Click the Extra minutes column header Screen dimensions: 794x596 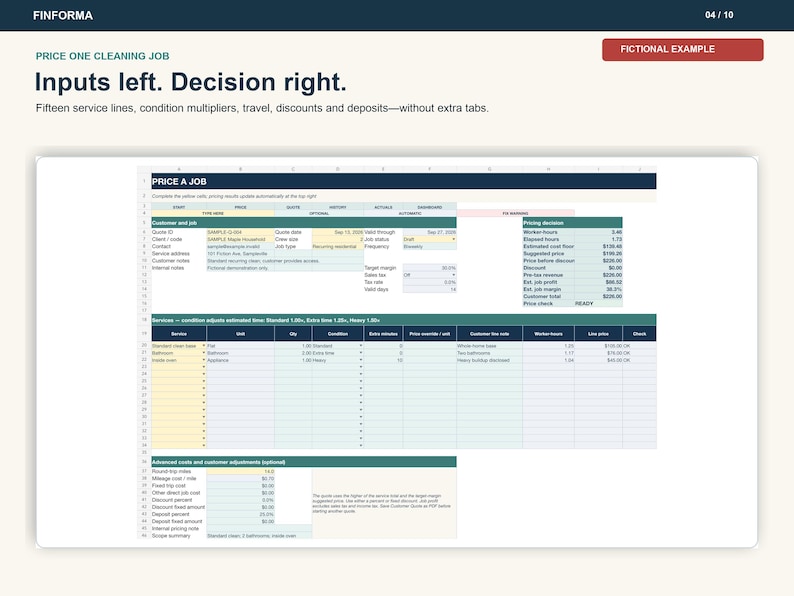pos(383,334)
